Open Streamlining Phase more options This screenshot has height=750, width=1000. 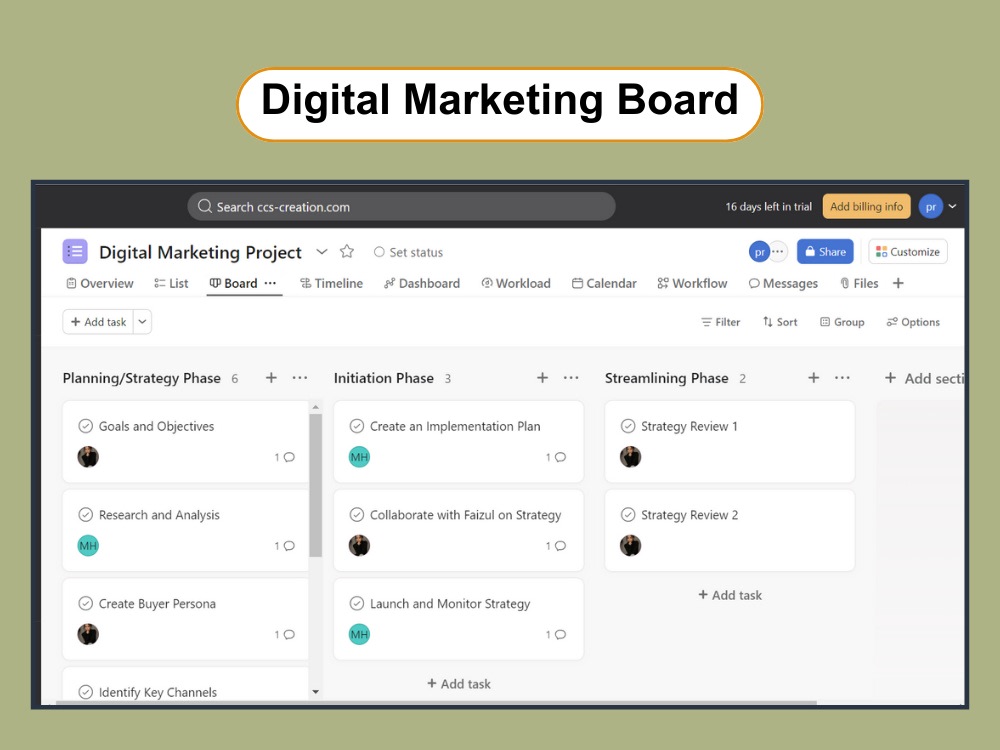pos(842,378)
